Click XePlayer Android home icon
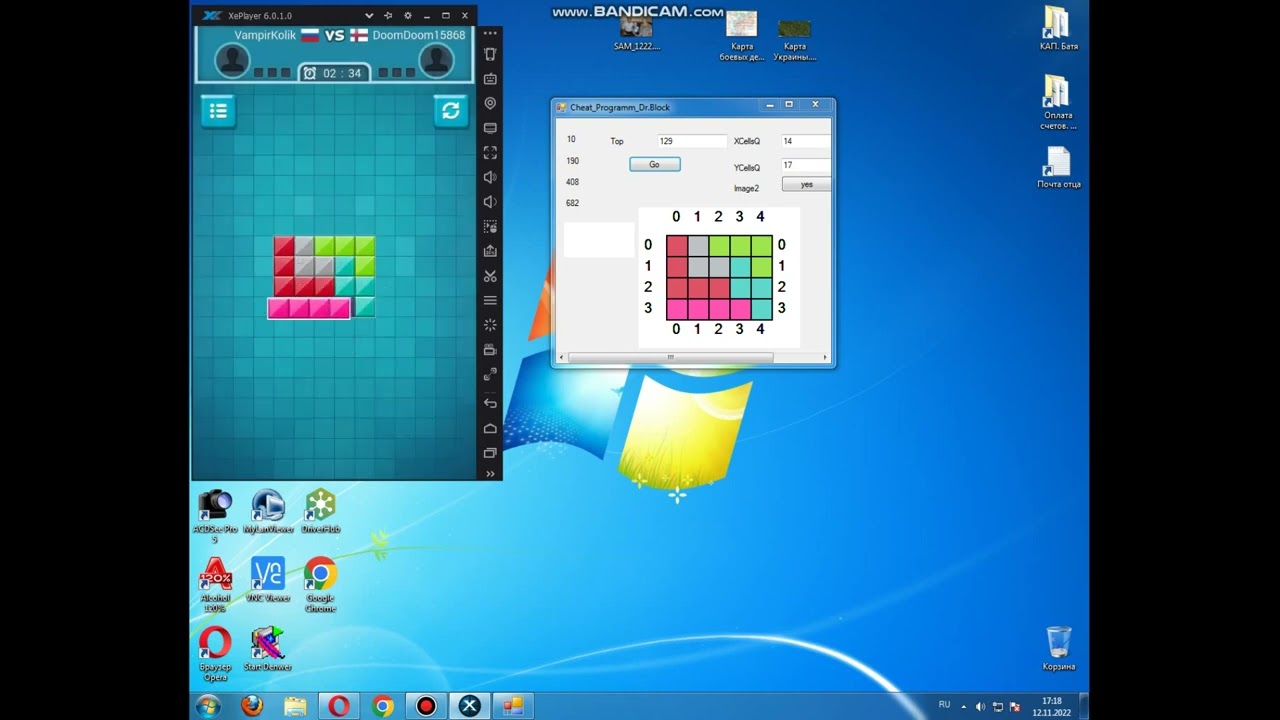 [x=490, y=428]
